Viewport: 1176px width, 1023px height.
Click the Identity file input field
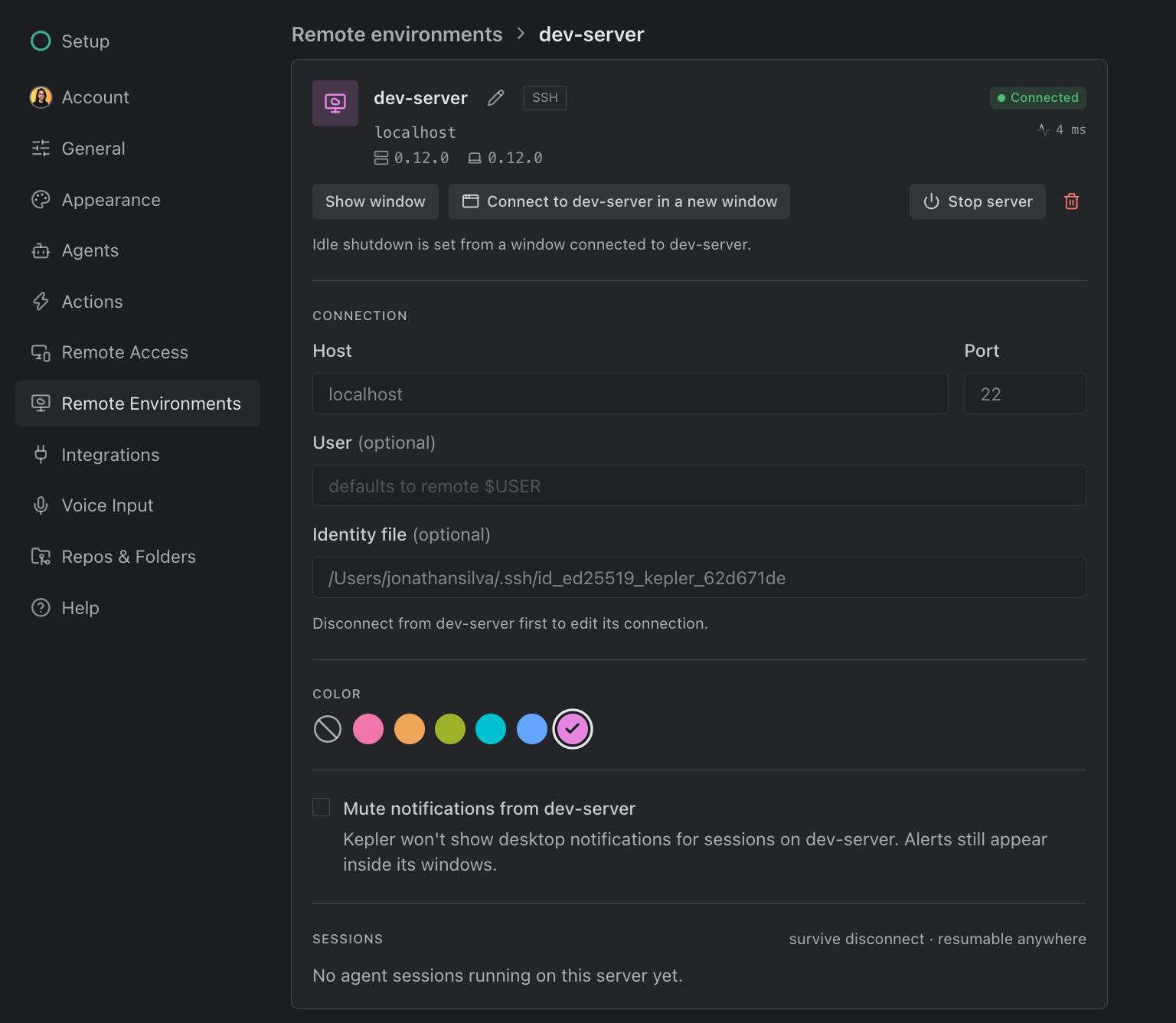pos(699,577)
